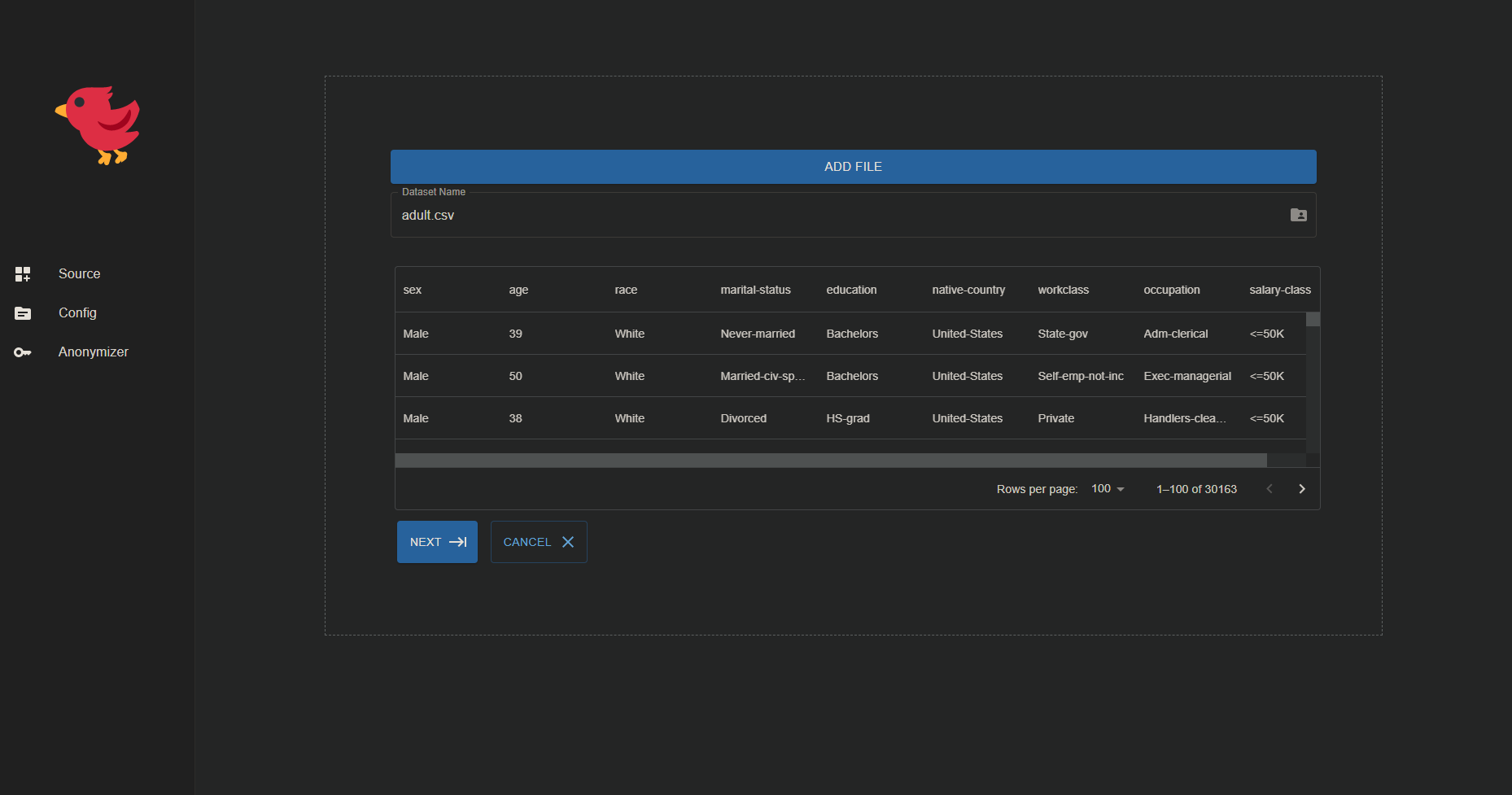Click the native-country column header
This screenshot has width=1512, height=795.
pos(968,290)
